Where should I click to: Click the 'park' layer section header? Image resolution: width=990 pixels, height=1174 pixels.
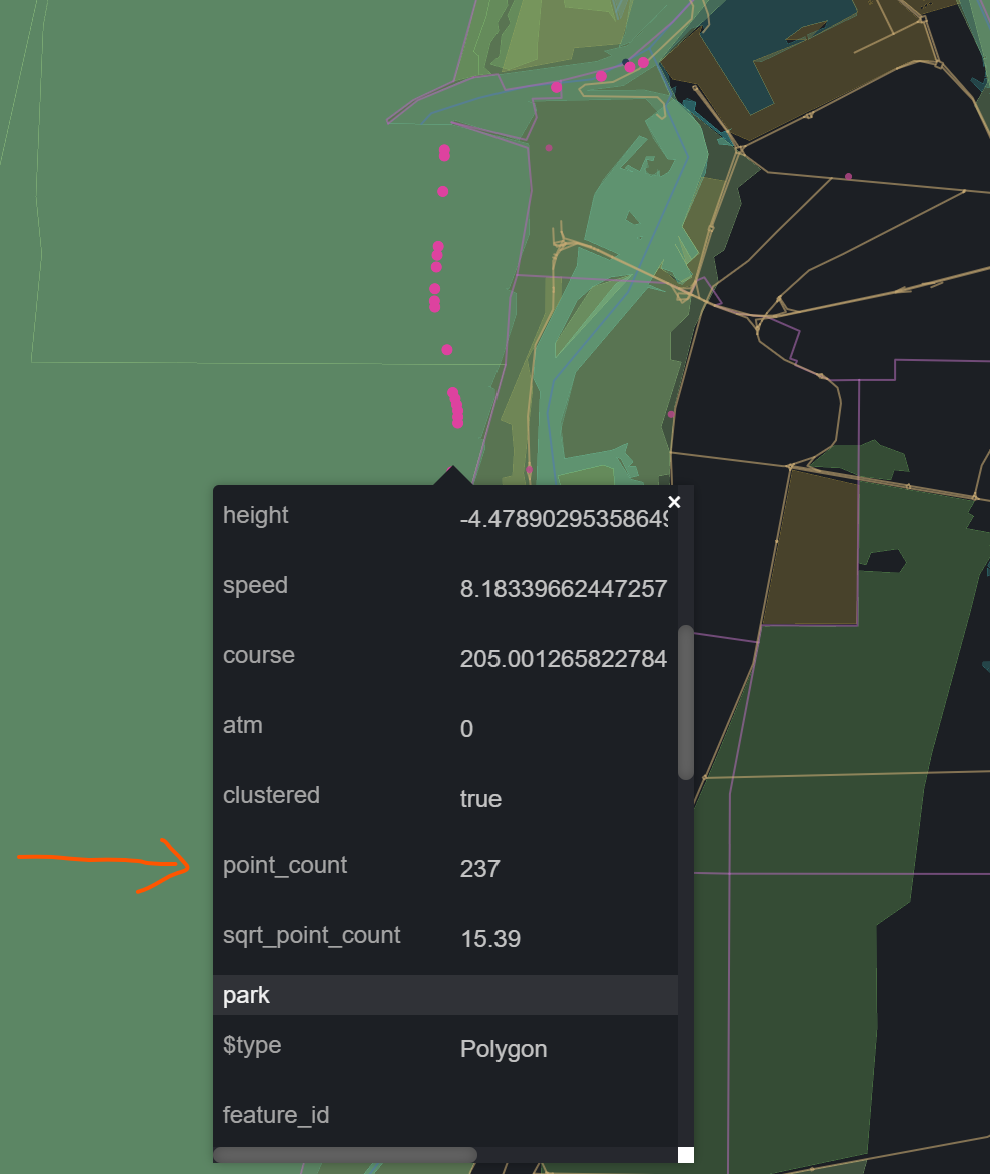(446, 995)
